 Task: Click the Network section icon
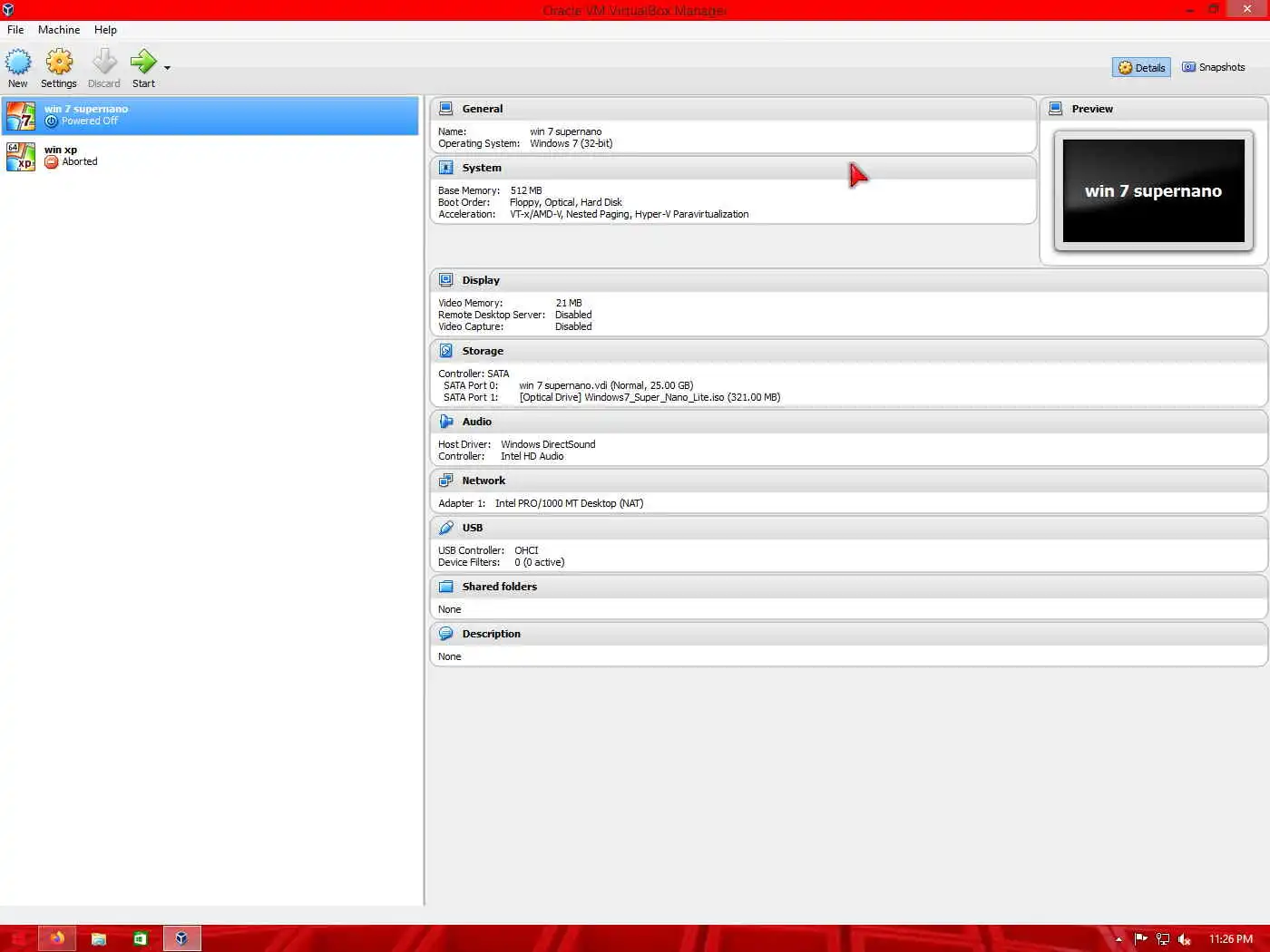[446, 481]
